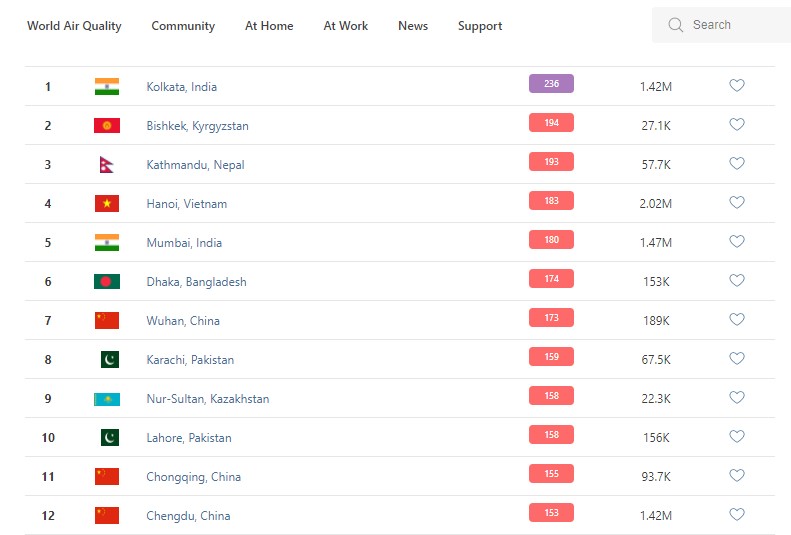Viewport: 791px width, 535px height.
Task: Open the Community menu item
Action: (x=183, y=26)
